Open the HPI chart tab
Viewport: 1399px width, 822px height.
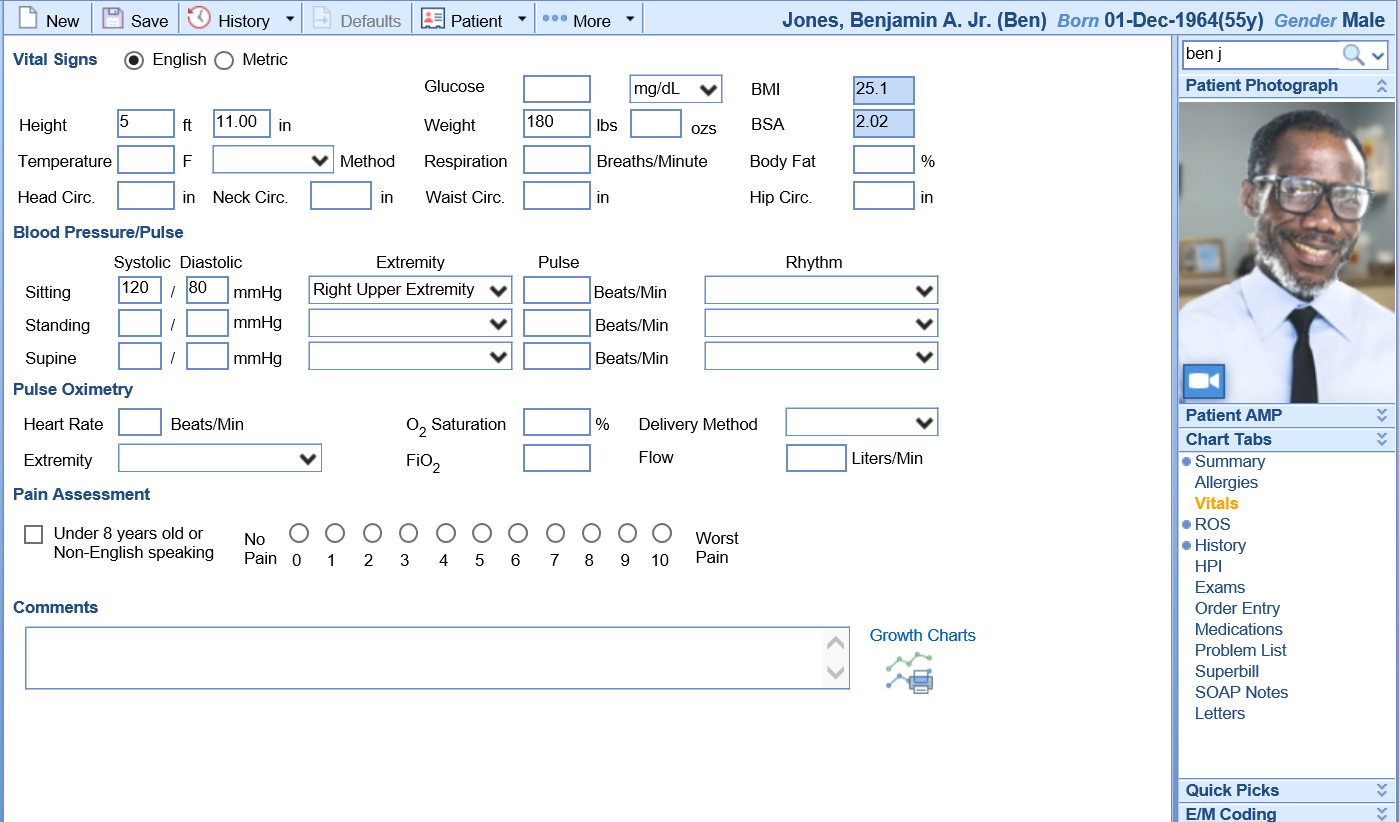tap(1208, 566)
